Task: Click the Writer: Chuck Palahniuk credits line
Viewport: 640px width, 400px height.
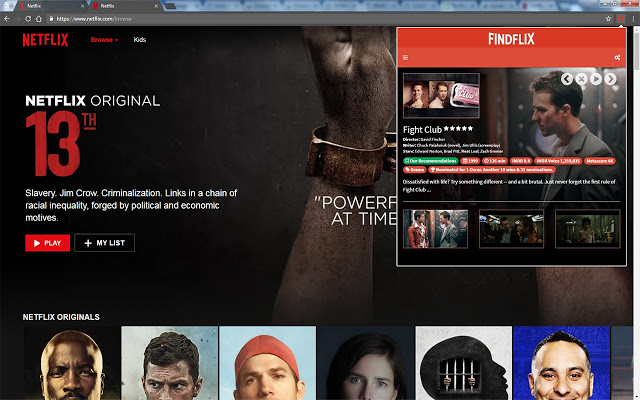Action: click(x=451, y=145)
